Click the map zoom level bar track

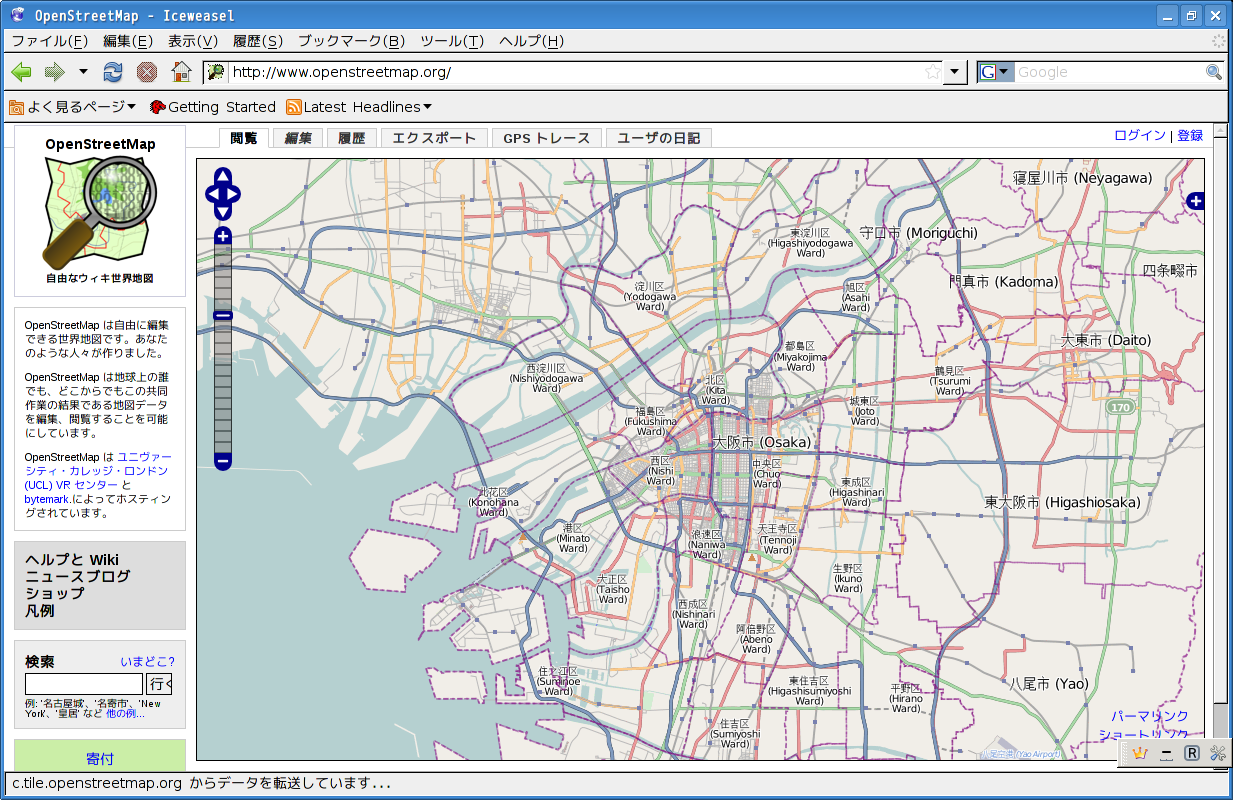pyautogui.click(x=223, y=349)
